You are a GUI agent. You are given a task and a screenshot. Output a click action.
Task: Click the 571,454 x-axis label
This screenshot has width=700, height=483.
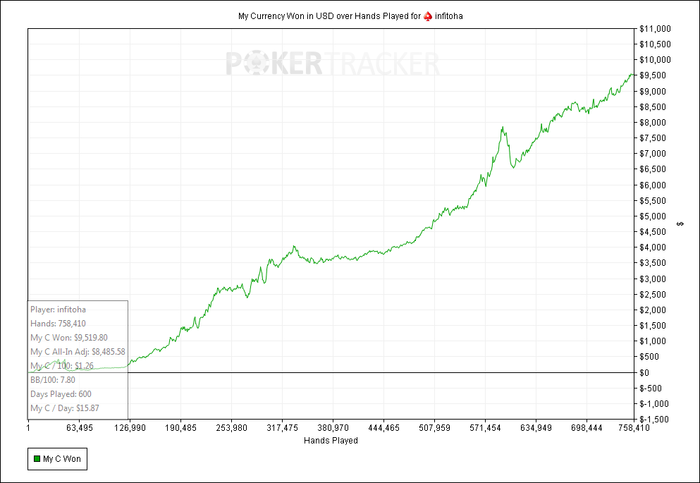(x=485, y=428)
